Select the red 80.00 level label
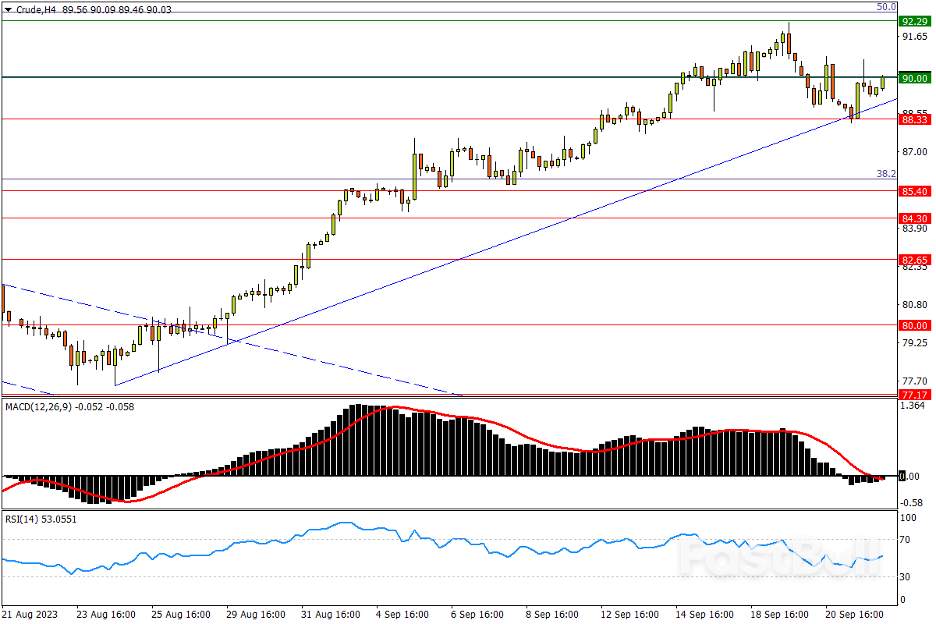This screenshot has width=936, height=624. pos(914,325)
